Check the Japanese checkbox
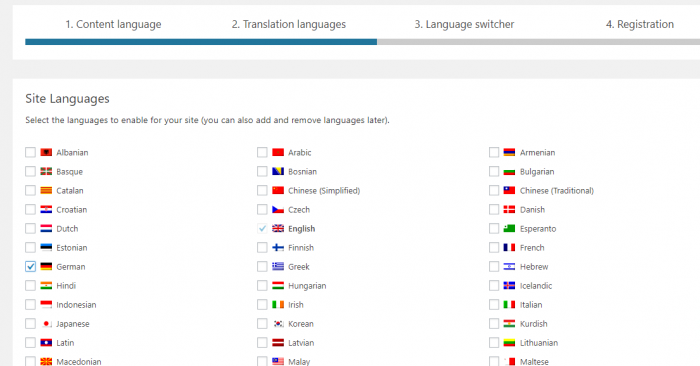This screenshot has width=700, height=366. (30, 324)
